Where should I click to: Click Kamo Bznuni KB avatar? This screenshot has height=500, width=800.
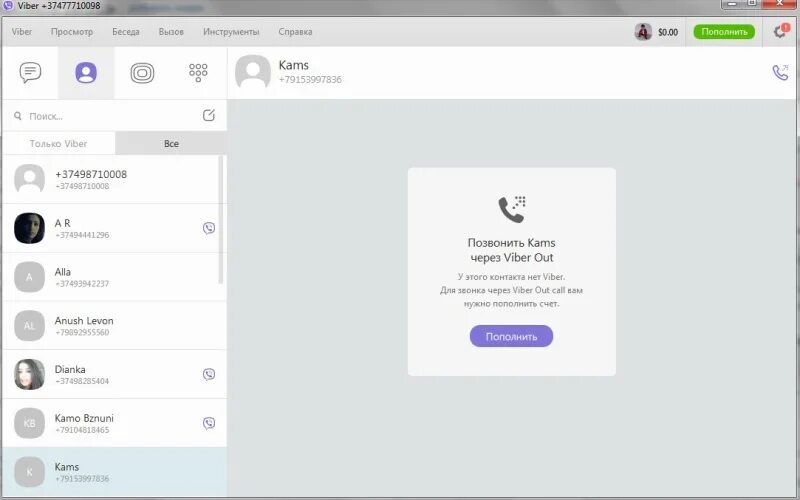click(29, 423)
